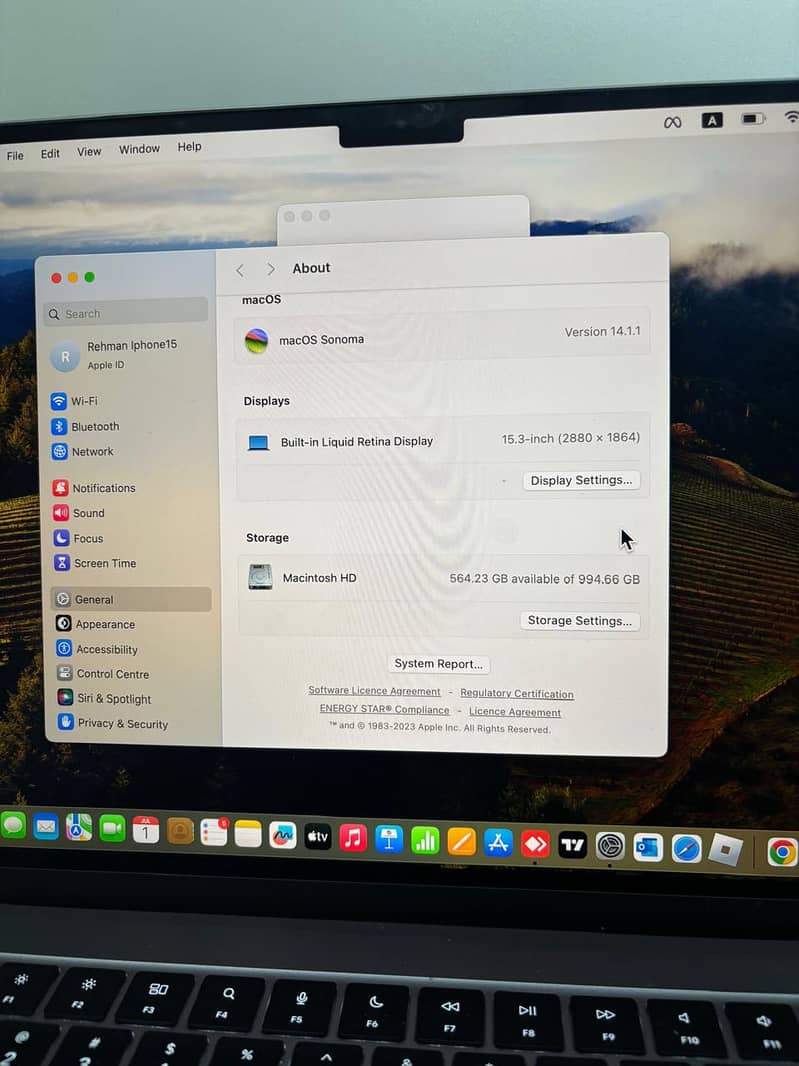
Task: Open Software Licence Agreement link
Action: 375,691
